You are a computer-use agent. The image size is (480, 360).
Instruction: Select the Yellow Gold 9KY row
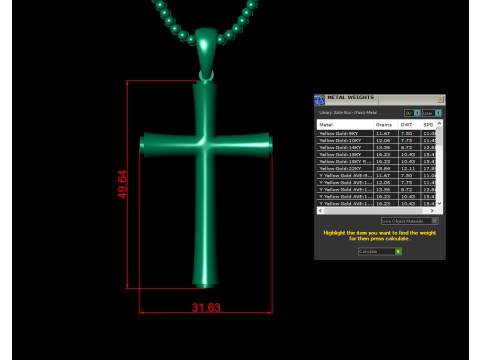click(x=376, y=133)
